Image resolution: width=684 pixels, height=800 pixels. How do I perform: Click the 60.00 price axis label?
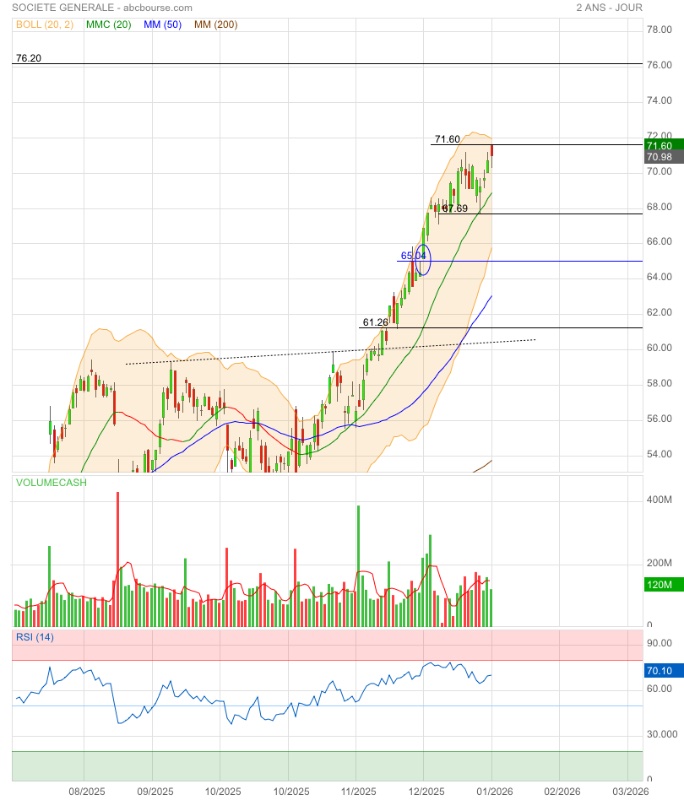point(659,347)
